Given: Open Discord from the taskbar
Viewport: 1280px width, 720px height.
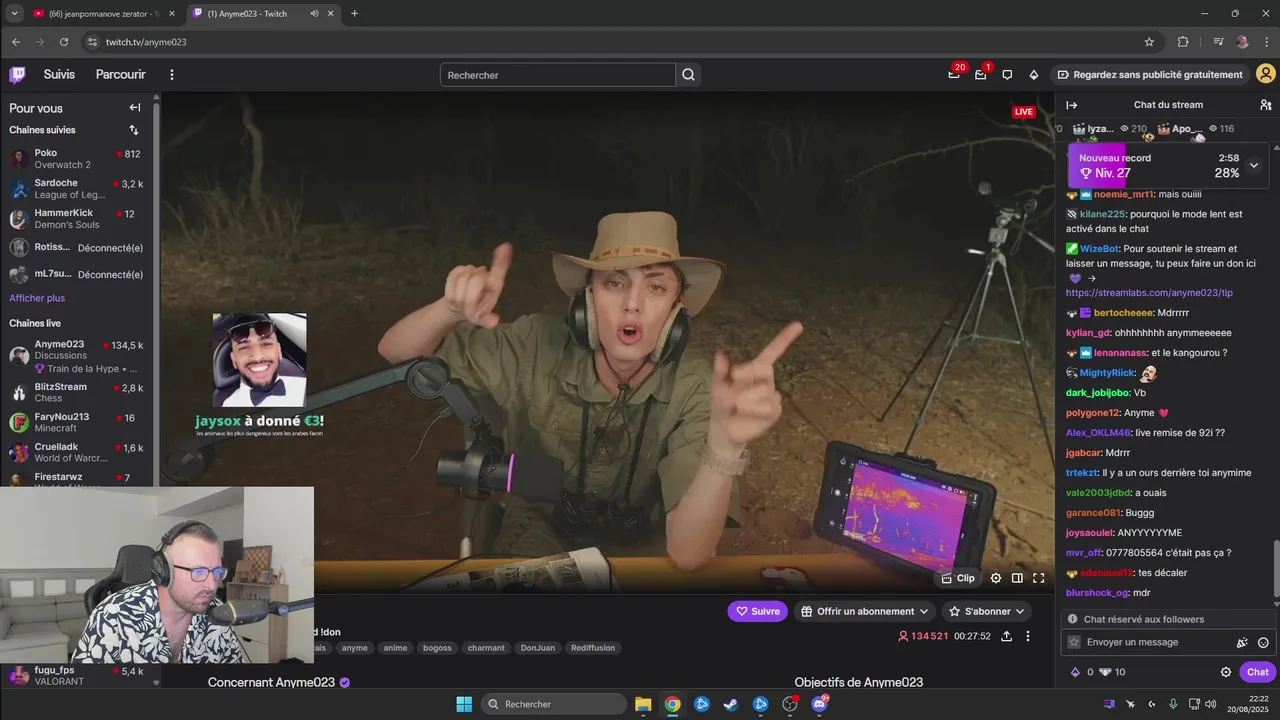Looking at the screenshot, I should [x=820, y=704].
